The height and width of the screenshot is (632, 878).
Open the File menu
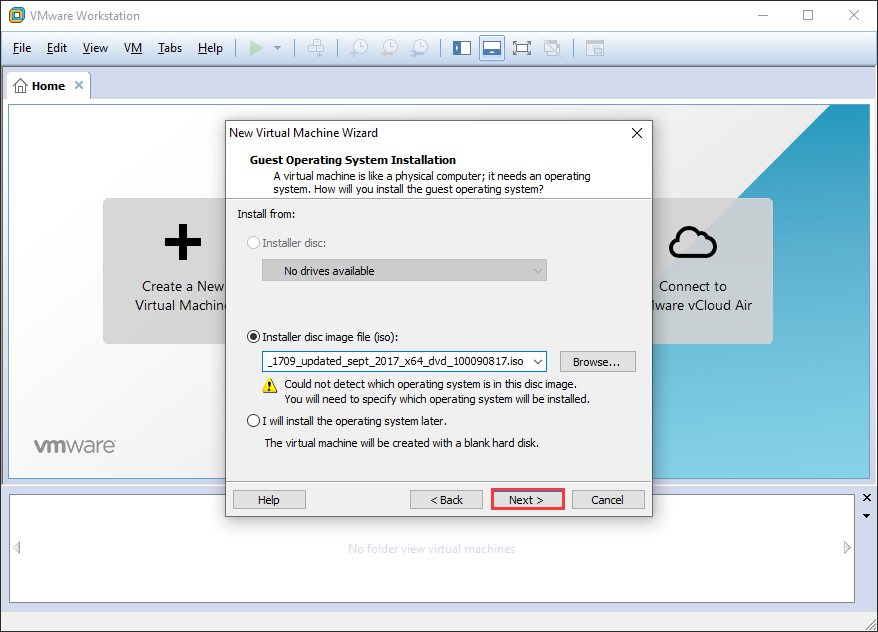[22, 48]
